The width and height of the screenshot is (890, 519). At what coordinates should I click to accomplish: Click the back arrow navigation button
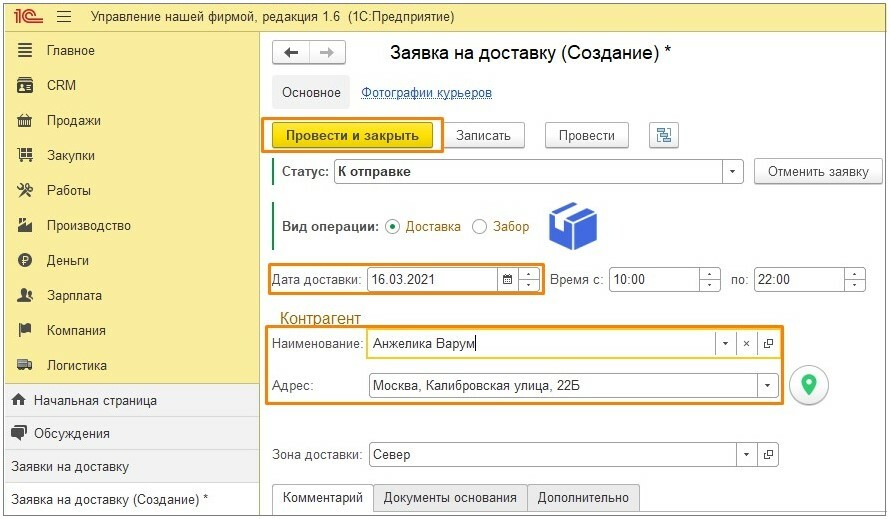(x=291, y=53)
